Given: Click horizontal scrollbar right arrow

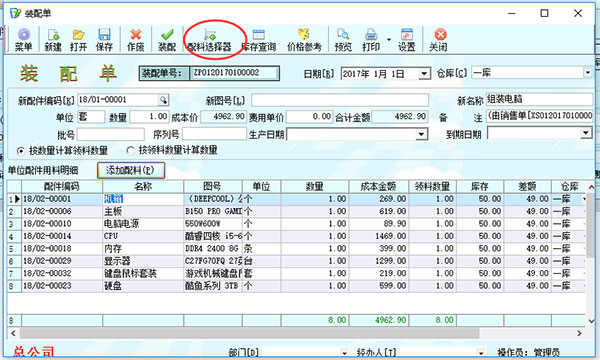Looking at the screenshot, I should [x=579, y=334].
